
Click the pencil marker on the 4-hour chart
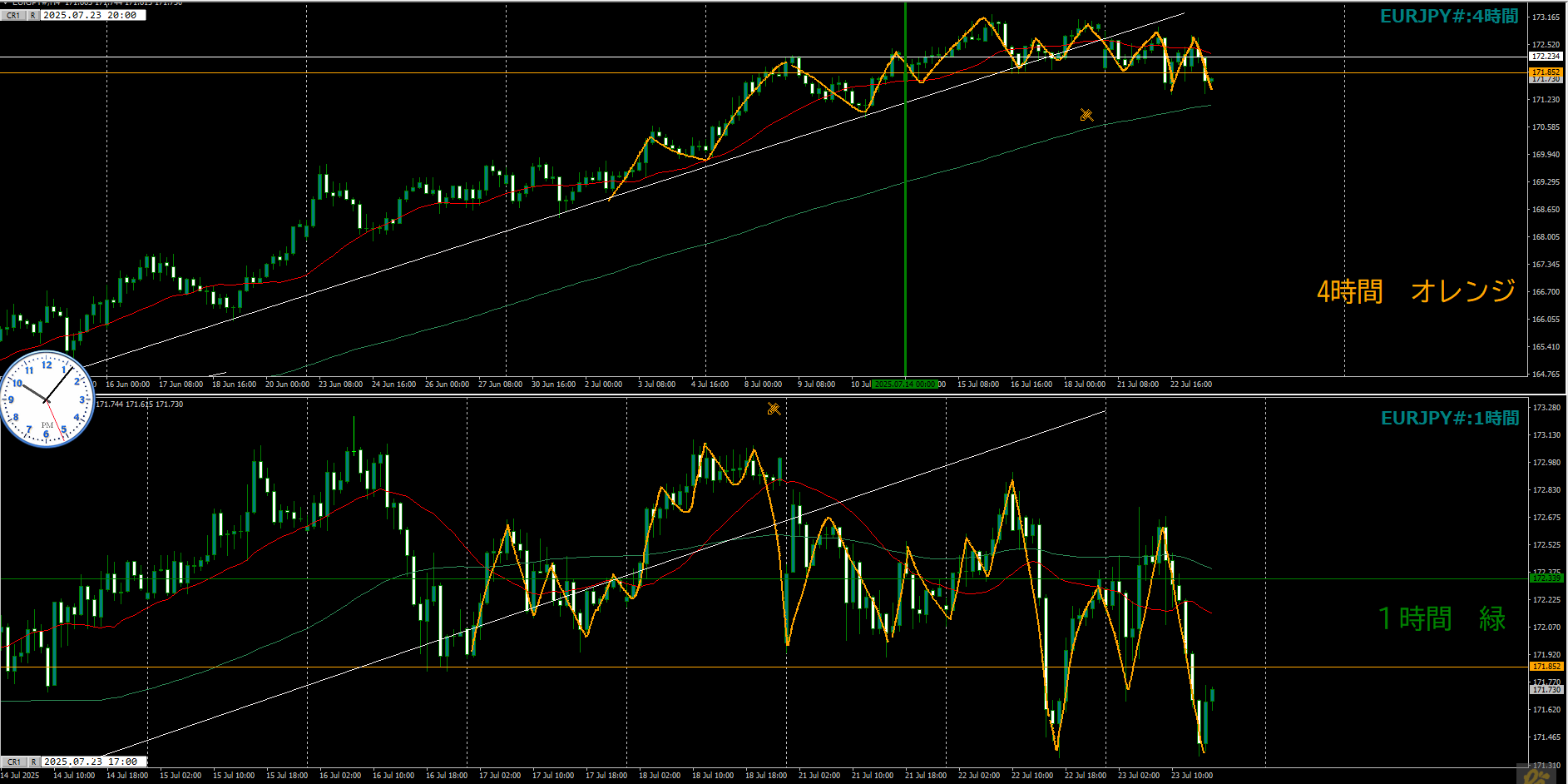(x=1086, y=115)
